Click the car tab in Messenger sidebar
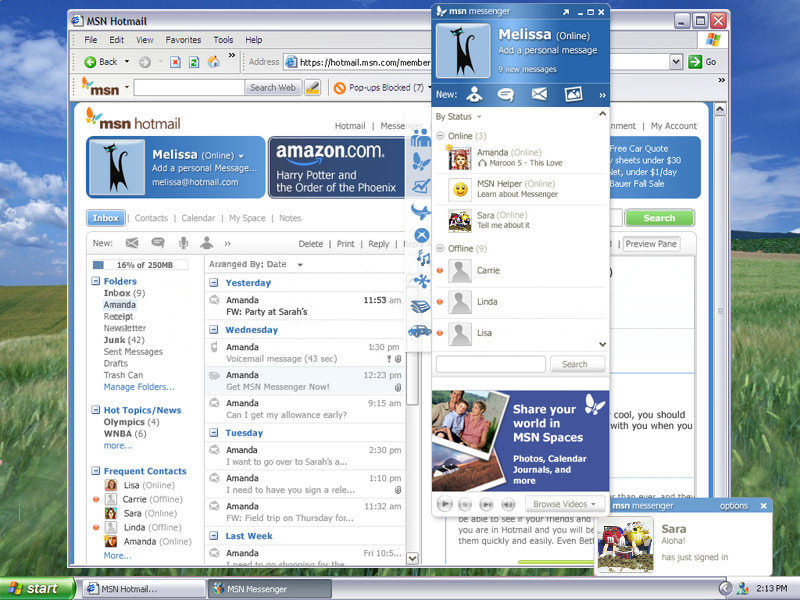 pos(421,331)
